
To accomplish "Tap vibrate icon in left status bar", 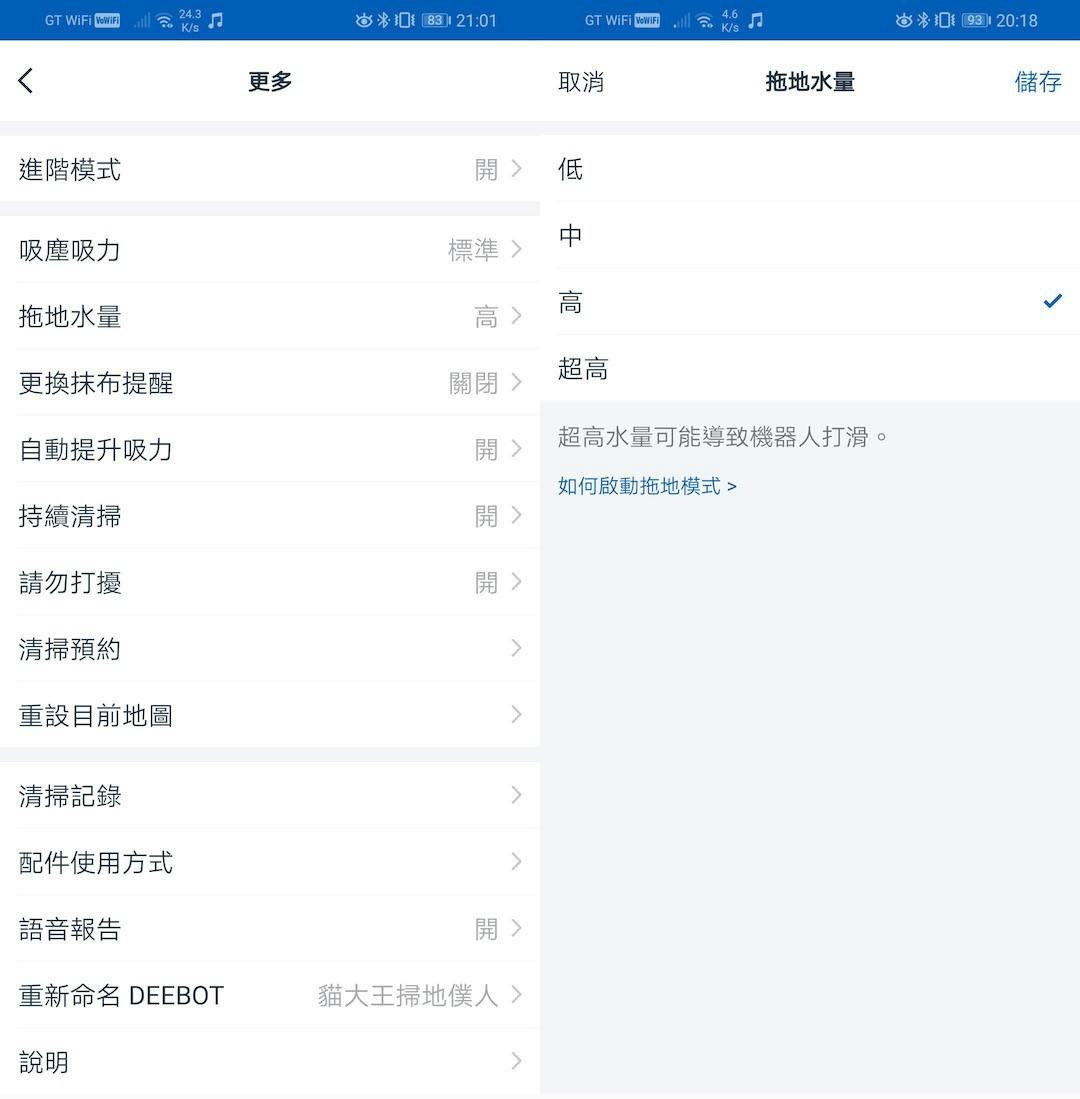I will tap(404, 20).
